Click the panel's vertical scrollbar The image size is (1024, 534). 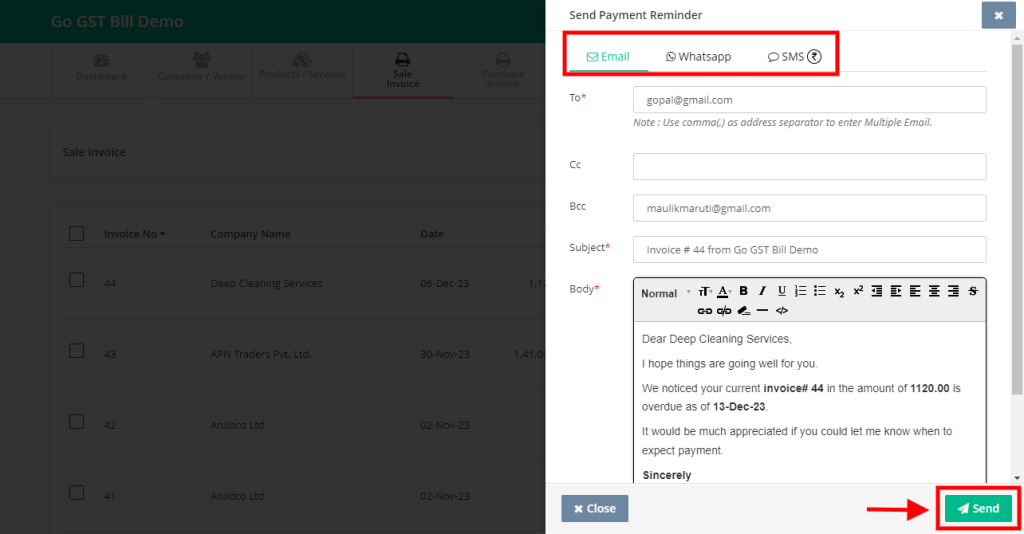coord(1017,219)
